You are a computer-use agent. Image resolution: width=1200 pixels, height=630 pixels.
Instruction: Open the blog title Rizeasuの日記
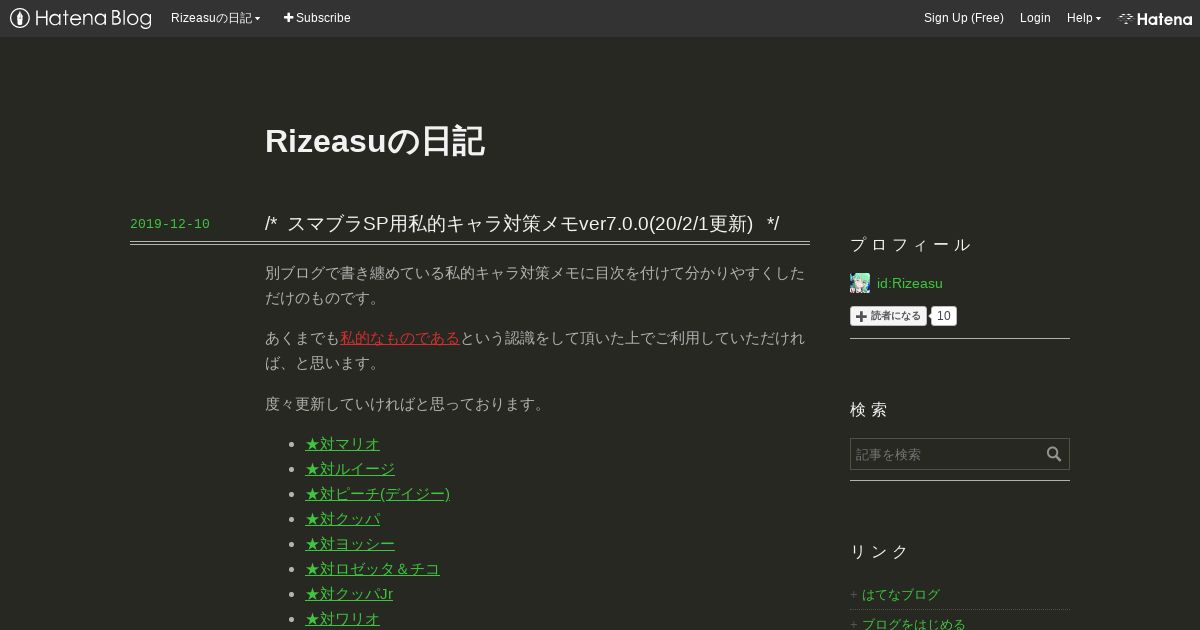(375, 141)
